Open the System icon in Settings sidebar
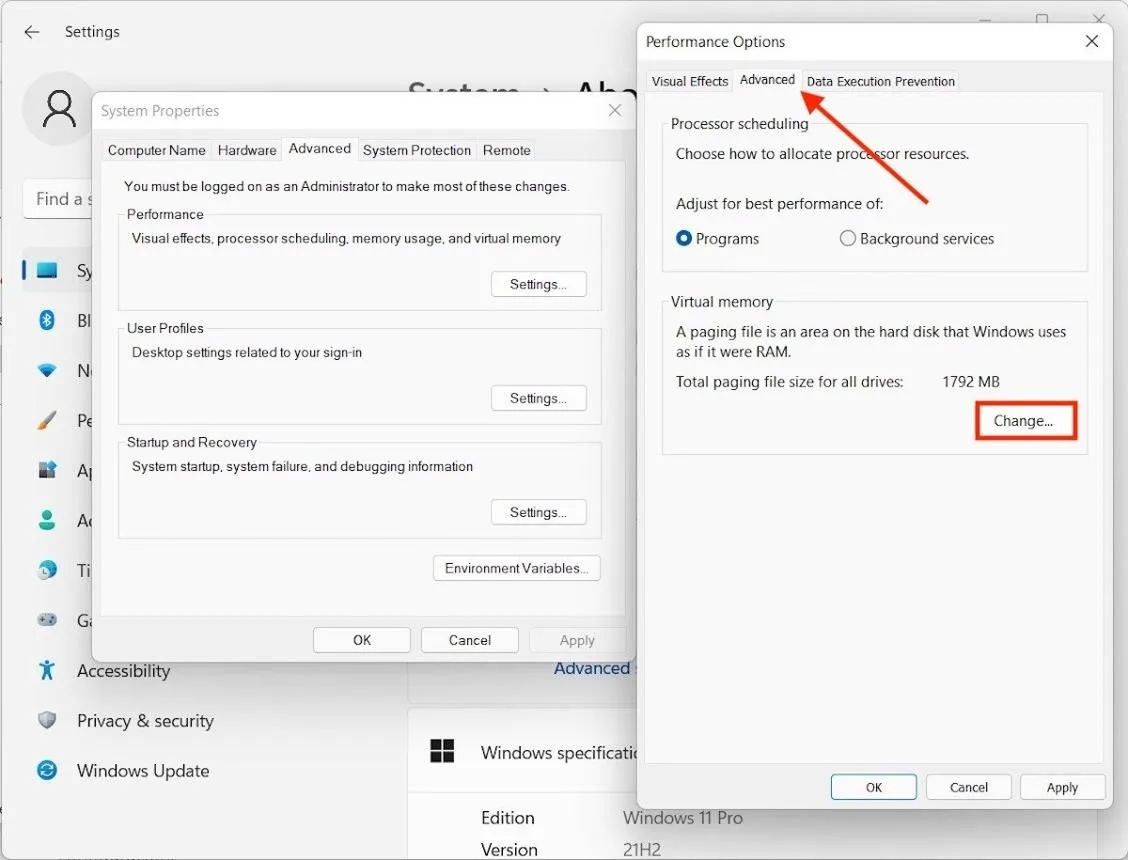The height and width of the screenshot is (860, 1128). (47, 271)
